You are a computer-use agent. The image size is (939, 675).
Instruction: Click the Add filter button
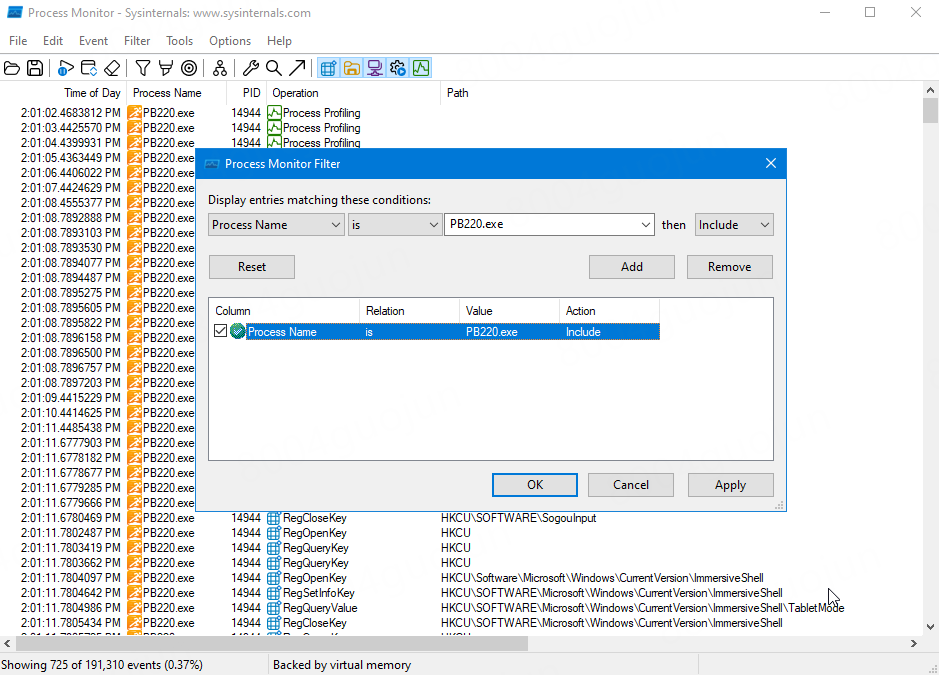632,267
